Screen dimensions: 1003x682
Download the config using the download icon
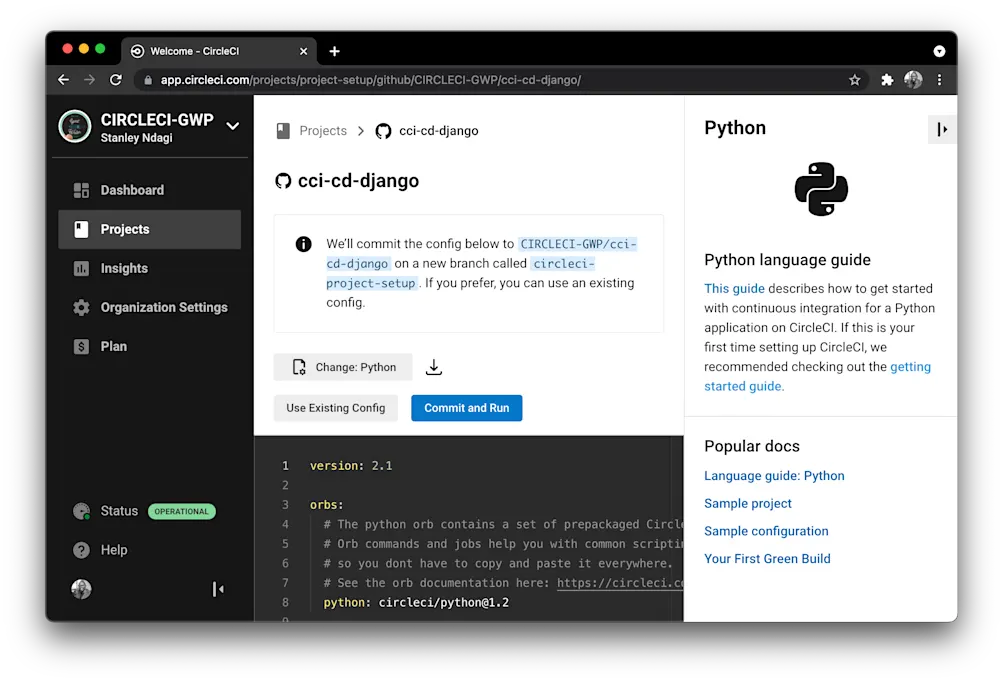tap(433, 366)
